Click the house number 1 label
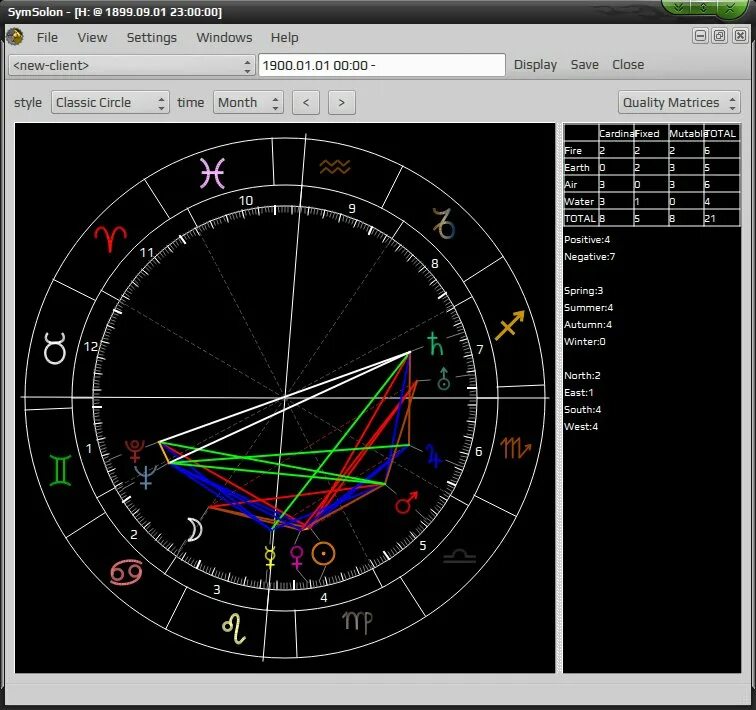 pos(89,448)
